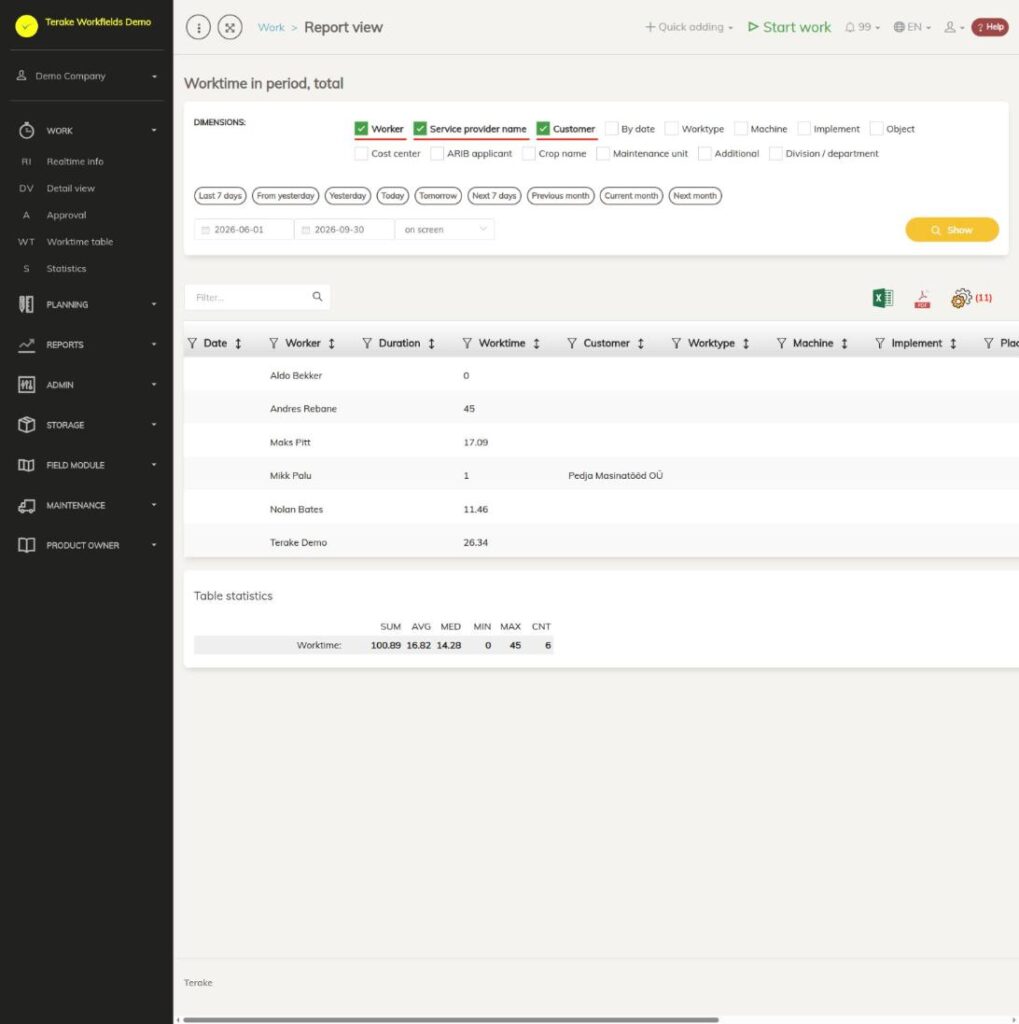This screenshot has height=1024, width=1019.
Task: Click the yellow Show button
Action: [x=952, y=230]
